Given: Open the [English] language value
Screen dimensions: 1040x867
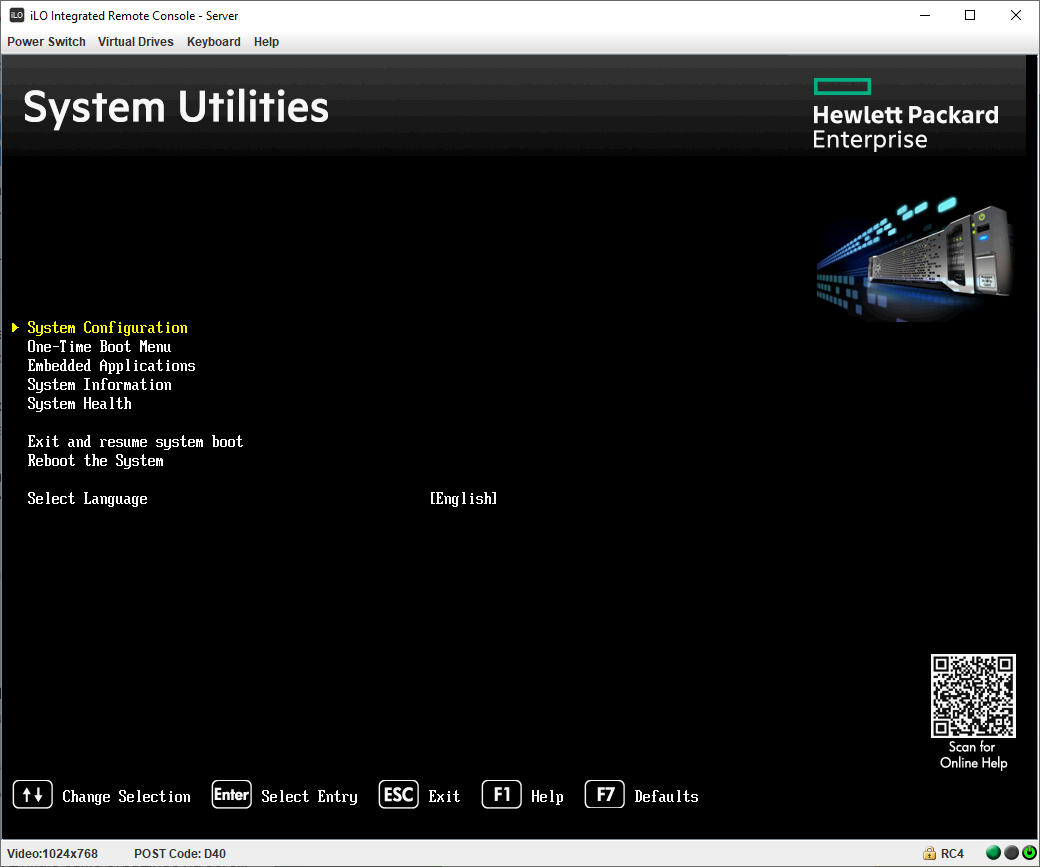Looking at the screenshot, I should click(463, 499).
